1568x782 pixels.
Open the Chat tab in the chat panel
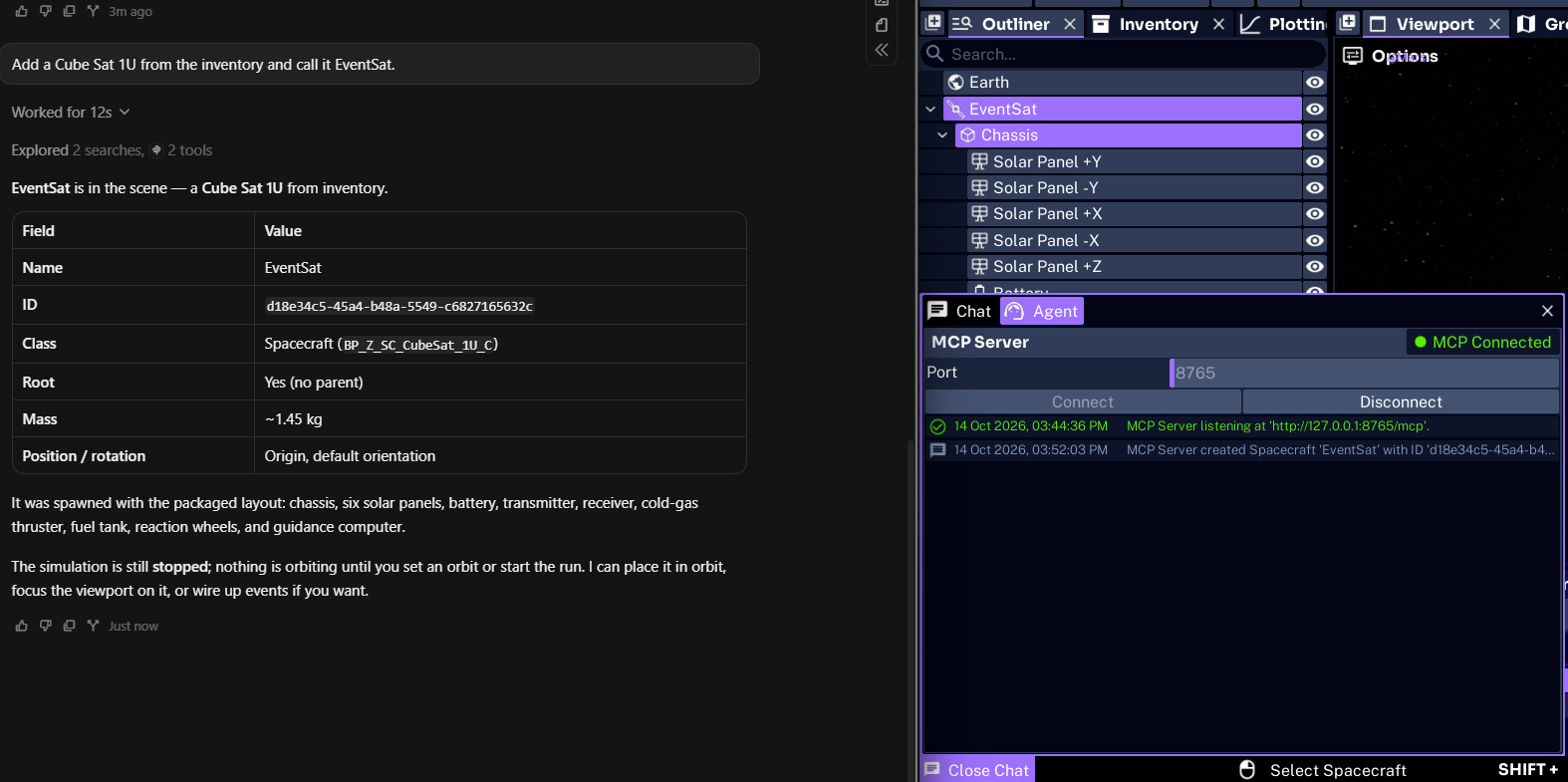coord(960,312)
